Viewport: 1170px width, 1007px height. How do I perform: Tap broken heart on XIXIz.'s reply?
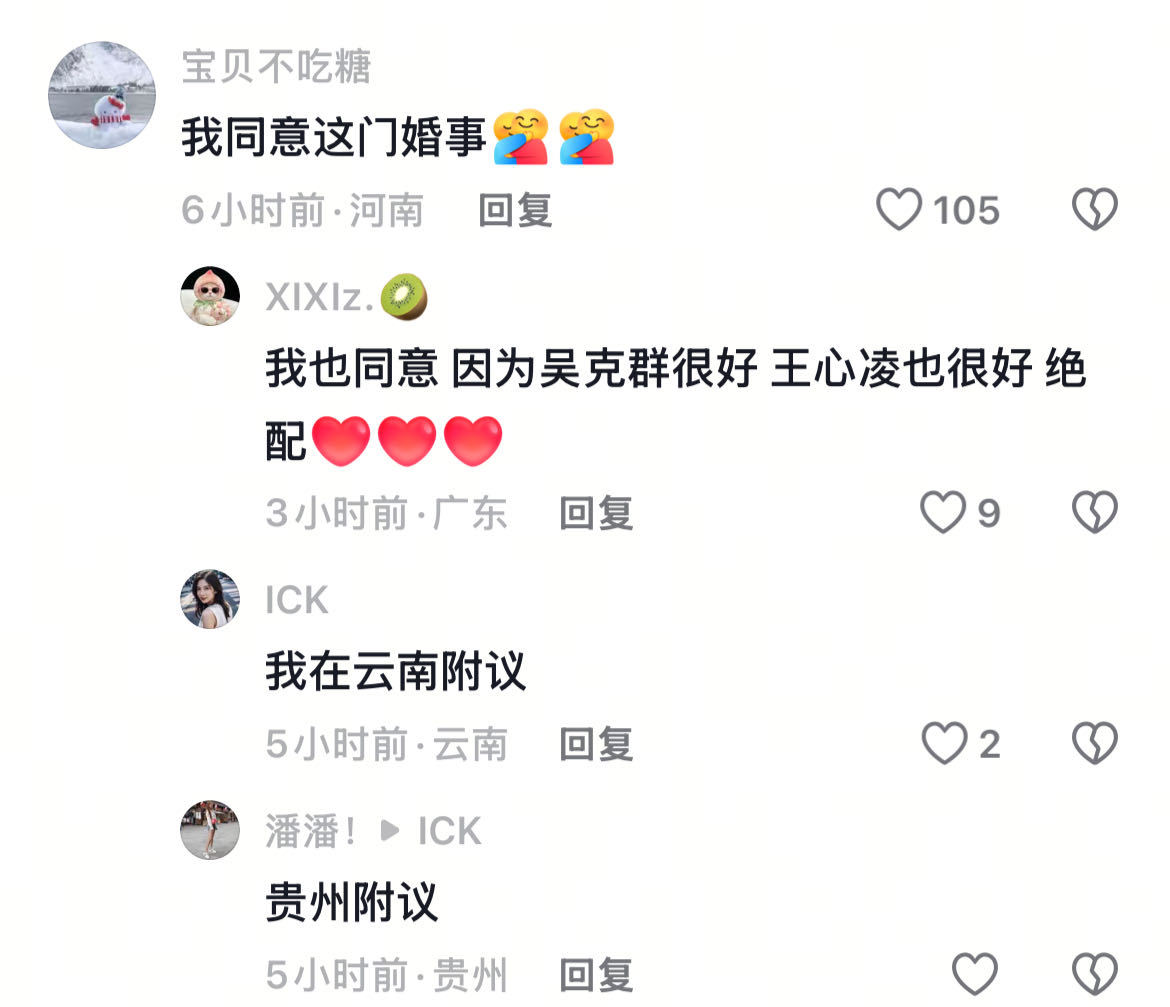click(x=1095, y=512)
